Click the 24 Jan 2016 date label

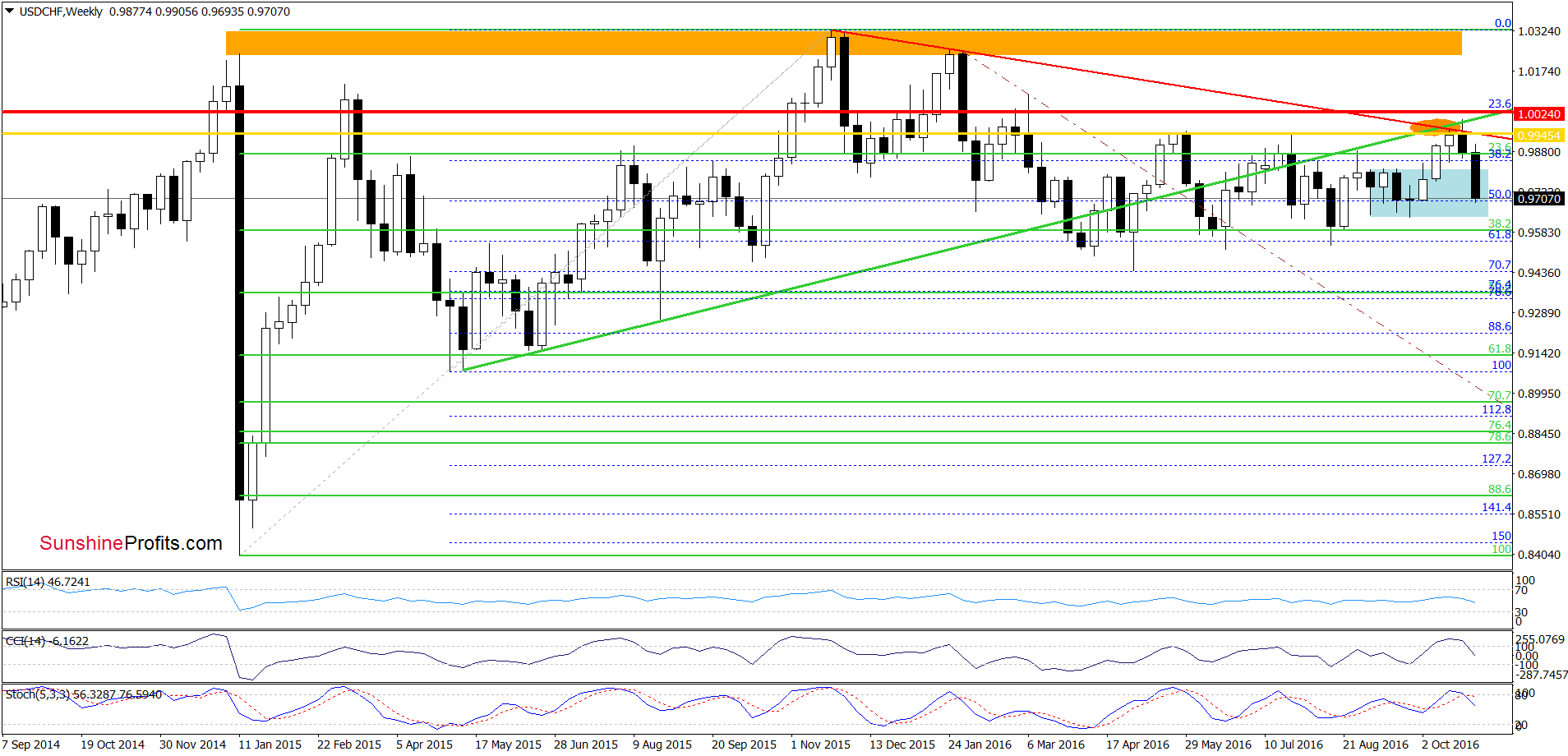(x=980, y=744)
